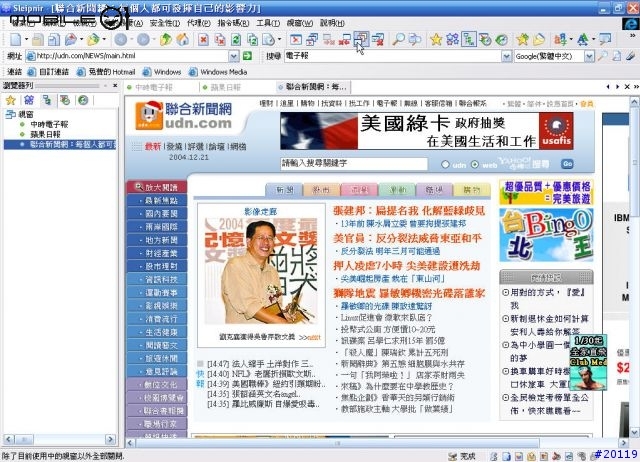
Task: Open the 說明(H) menu
Action: point(332,23)
